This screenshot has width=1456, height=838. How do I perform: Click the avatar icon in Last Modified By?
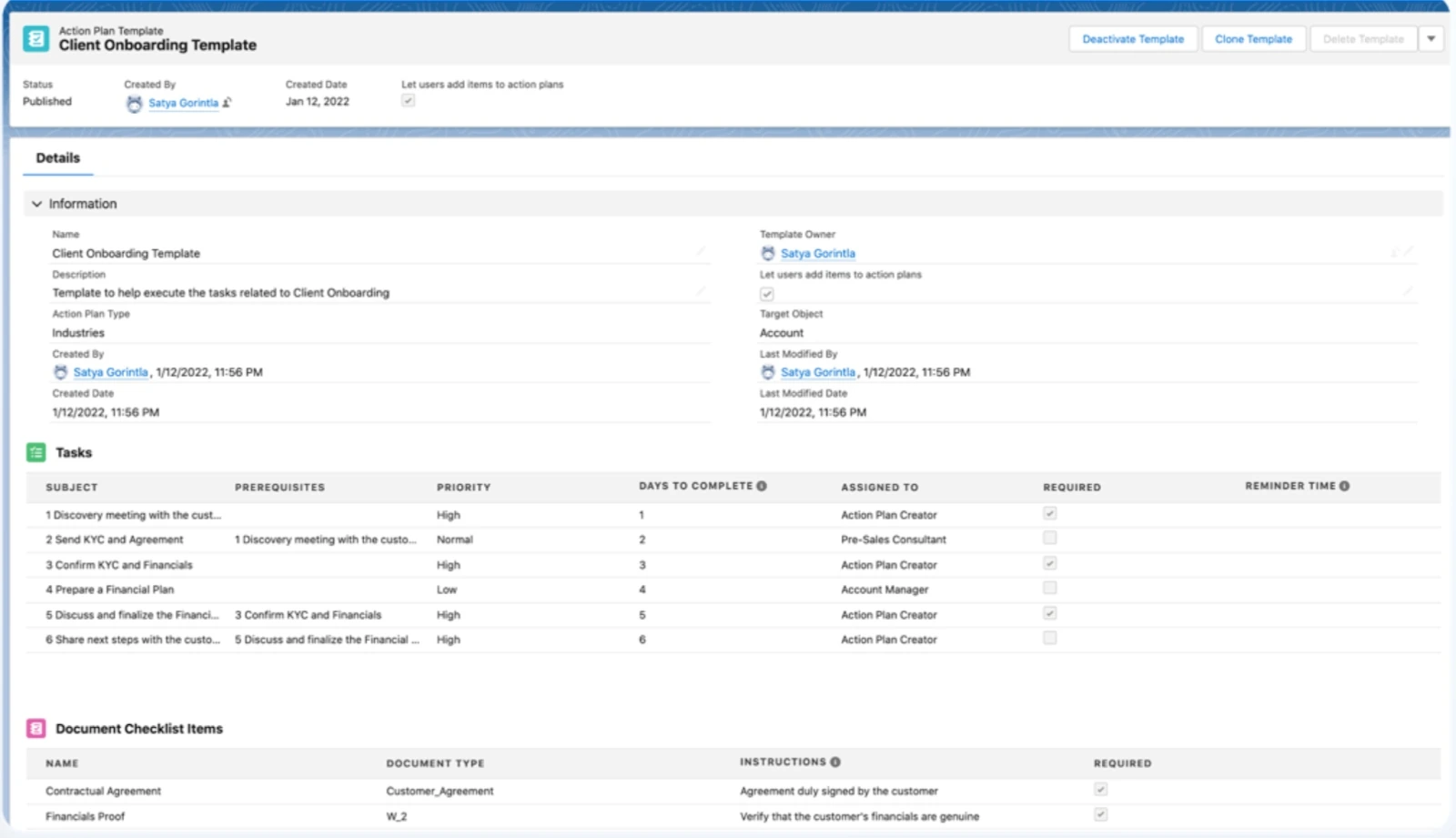pos(768,372)
